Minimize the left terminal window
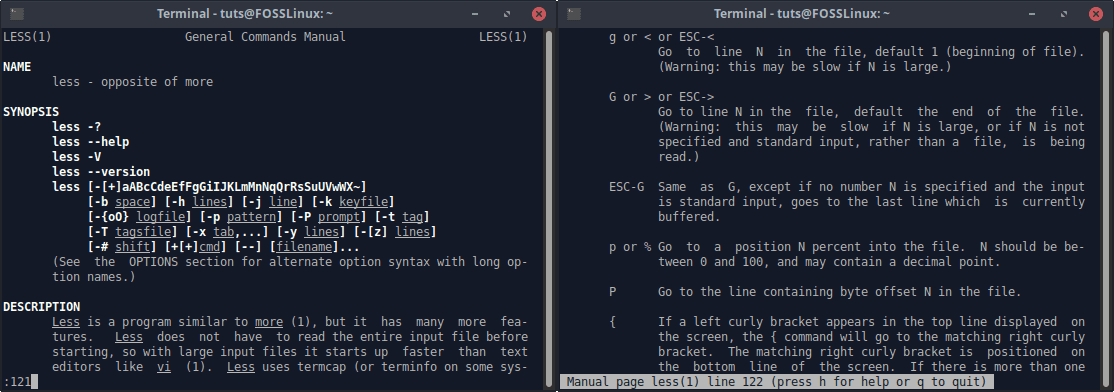 (x=474, y=13)
